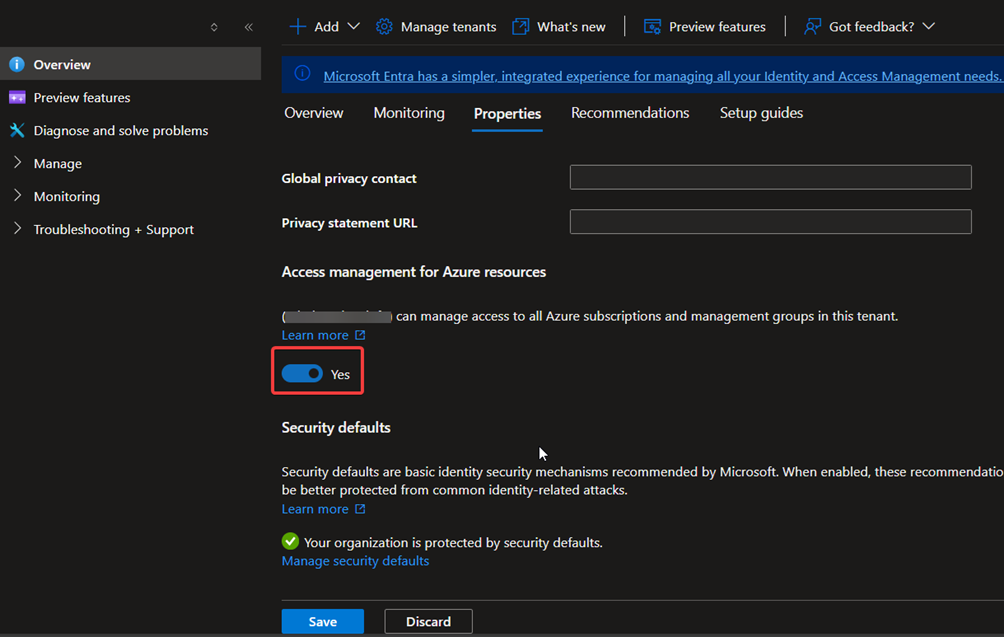Click the Got feedback person icon
Image resolution: width=1004 pixels, height=637 pixels.
(x=813, y=27)
